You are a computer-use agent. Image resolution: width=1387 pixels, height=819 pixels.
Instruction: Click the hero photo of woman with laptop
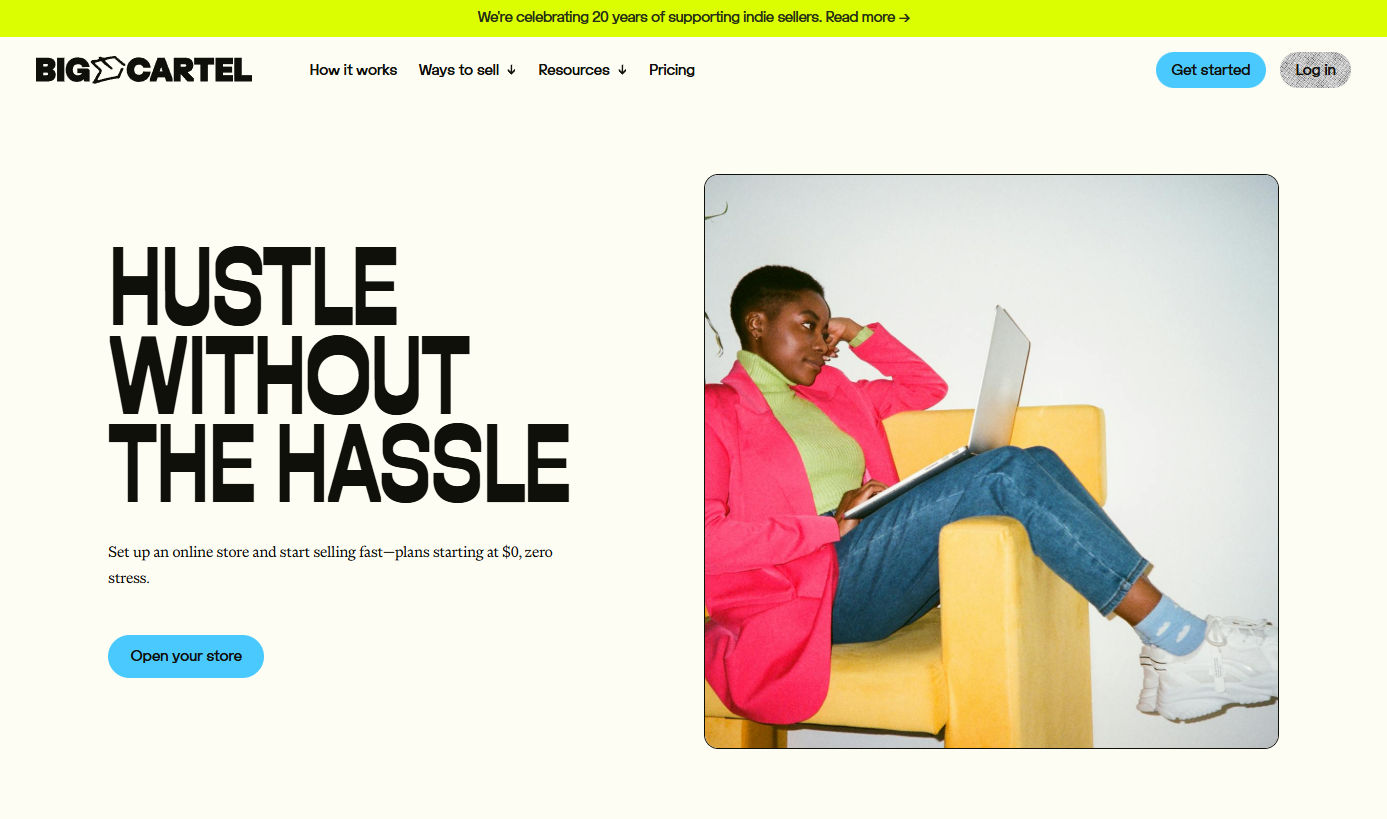(x=991, y=461)
